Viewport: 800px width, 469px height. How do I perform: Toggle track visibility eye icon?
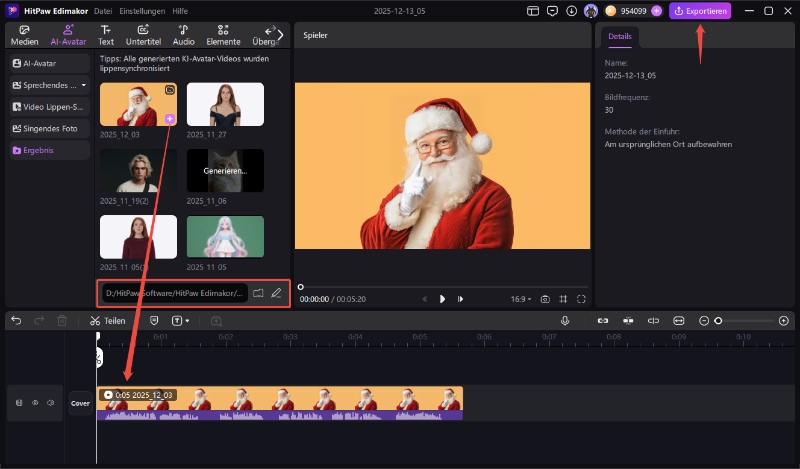35,403
